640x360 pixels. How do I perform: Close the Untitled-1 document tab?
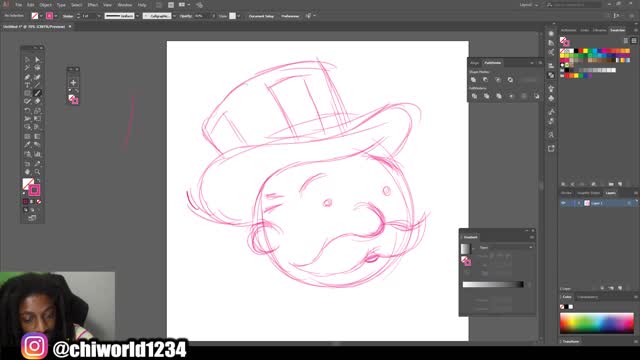coord(70,27)
